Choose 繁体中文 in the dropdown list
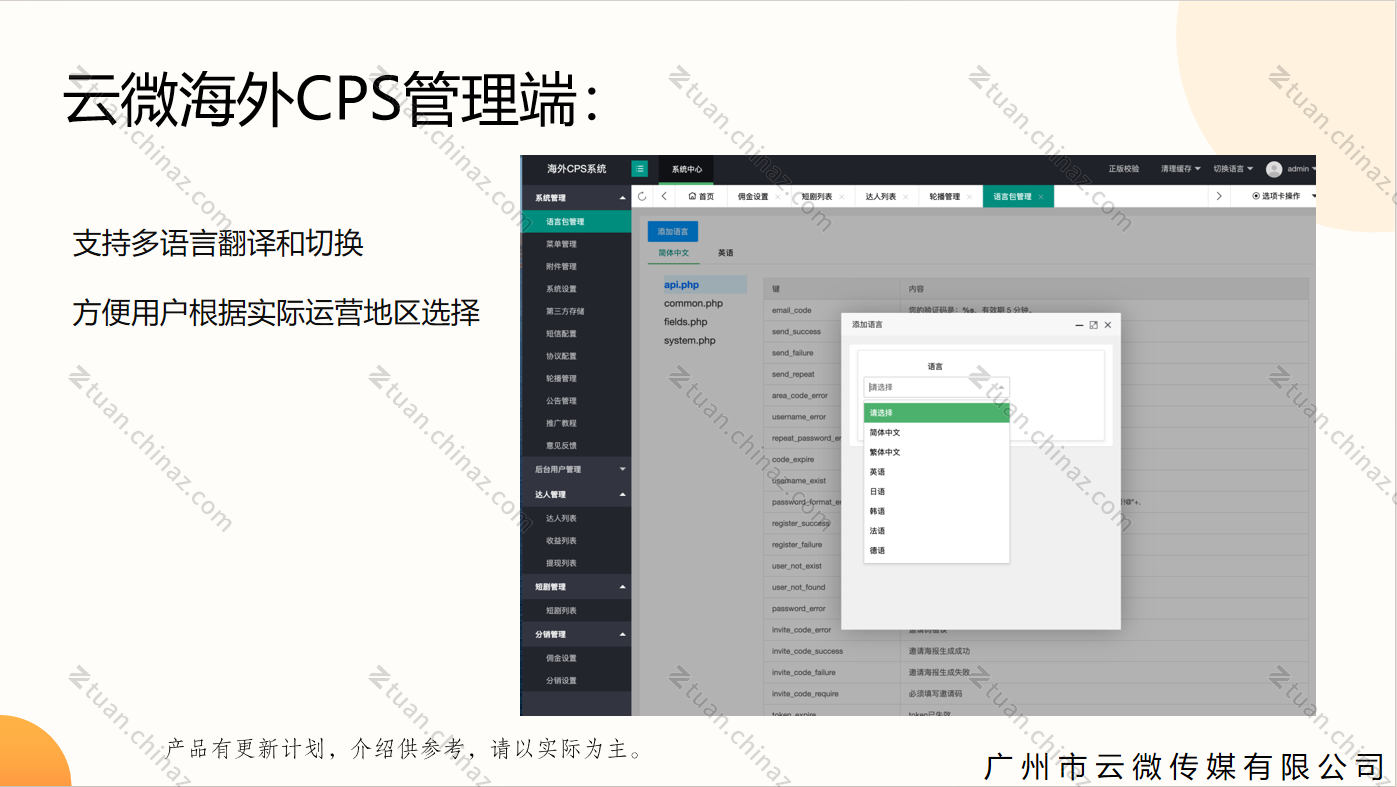The height and width of the screenshot is (787, 1397). pyautogui.click(x=936, y=452)
